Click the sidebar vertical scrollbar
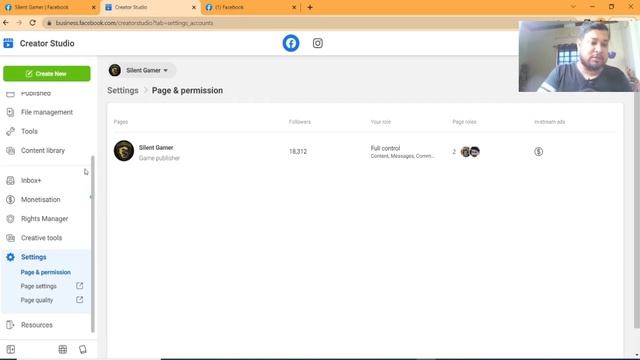Screen dimensions: 640x360 pyautogui.click(x=93, y=244)
